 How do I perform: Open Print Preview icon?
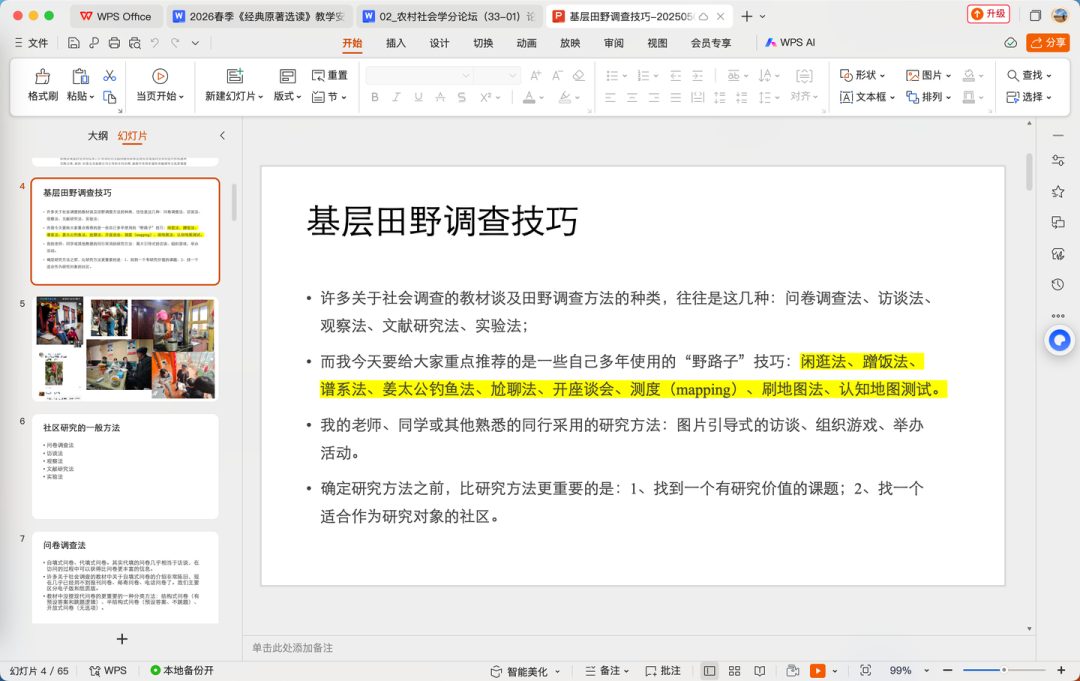tap(135, 43)
